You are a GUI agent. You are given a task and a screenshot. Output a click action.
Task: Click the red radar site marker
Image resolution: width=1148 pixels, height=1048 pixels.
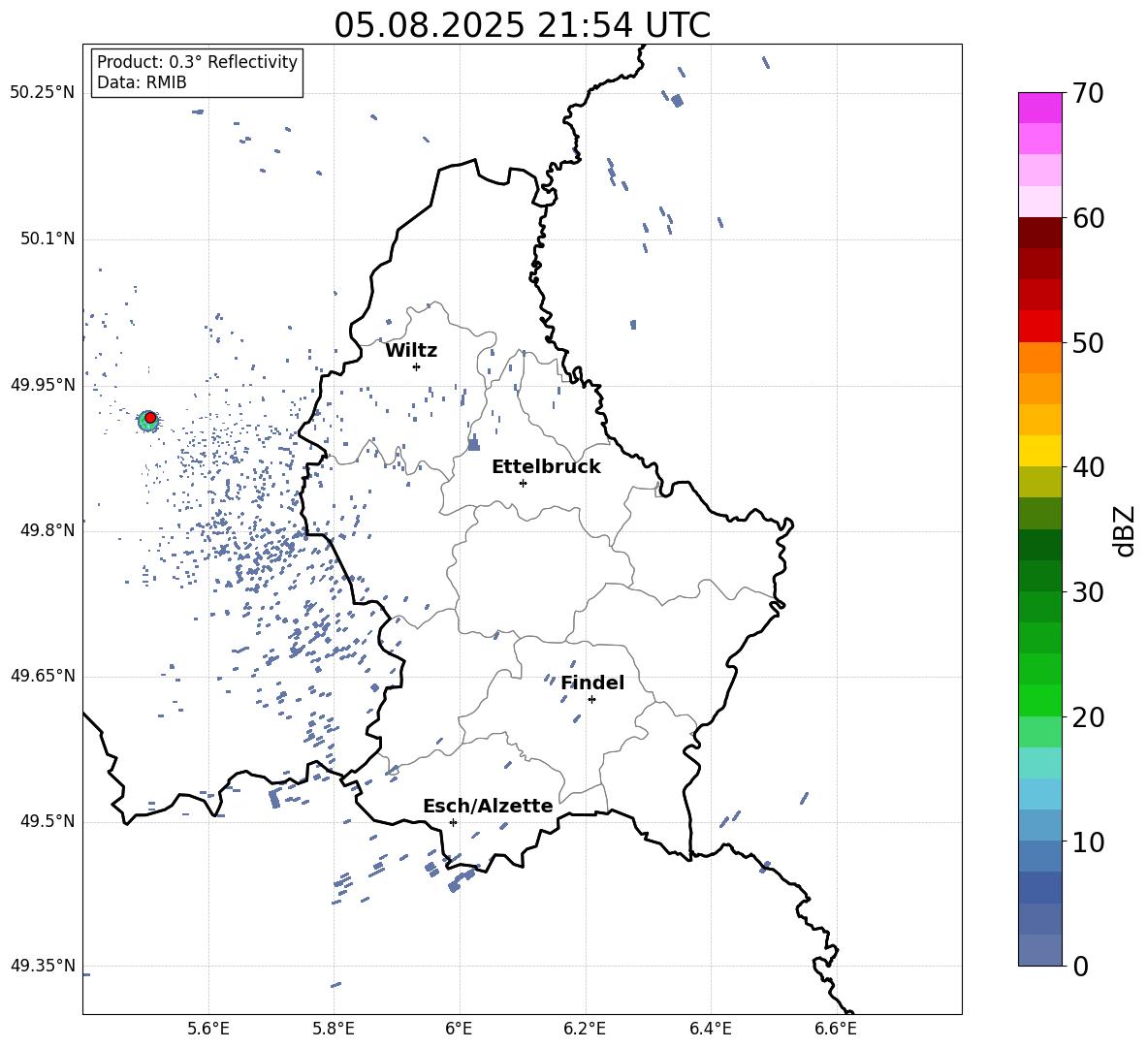(x=150, y=418)
